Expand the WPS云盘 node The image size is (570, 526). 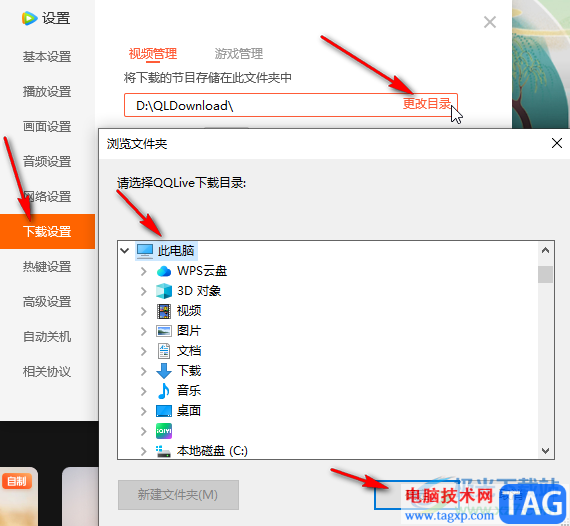[x=144, y=271]
